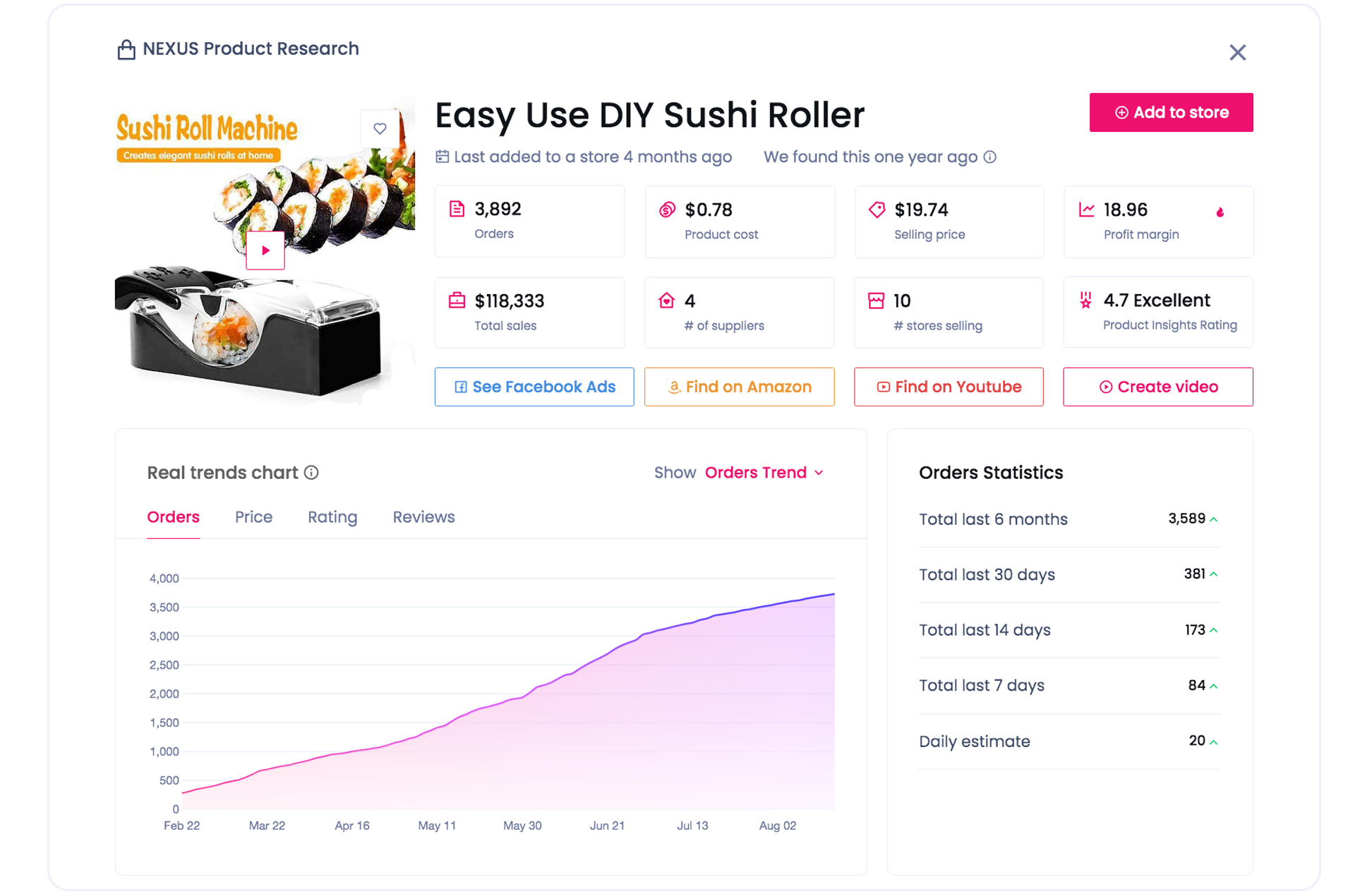The image size is (1355, 896).
Task: Click info icon next to 'found one year ago'
Action: [x=990, y=157]
